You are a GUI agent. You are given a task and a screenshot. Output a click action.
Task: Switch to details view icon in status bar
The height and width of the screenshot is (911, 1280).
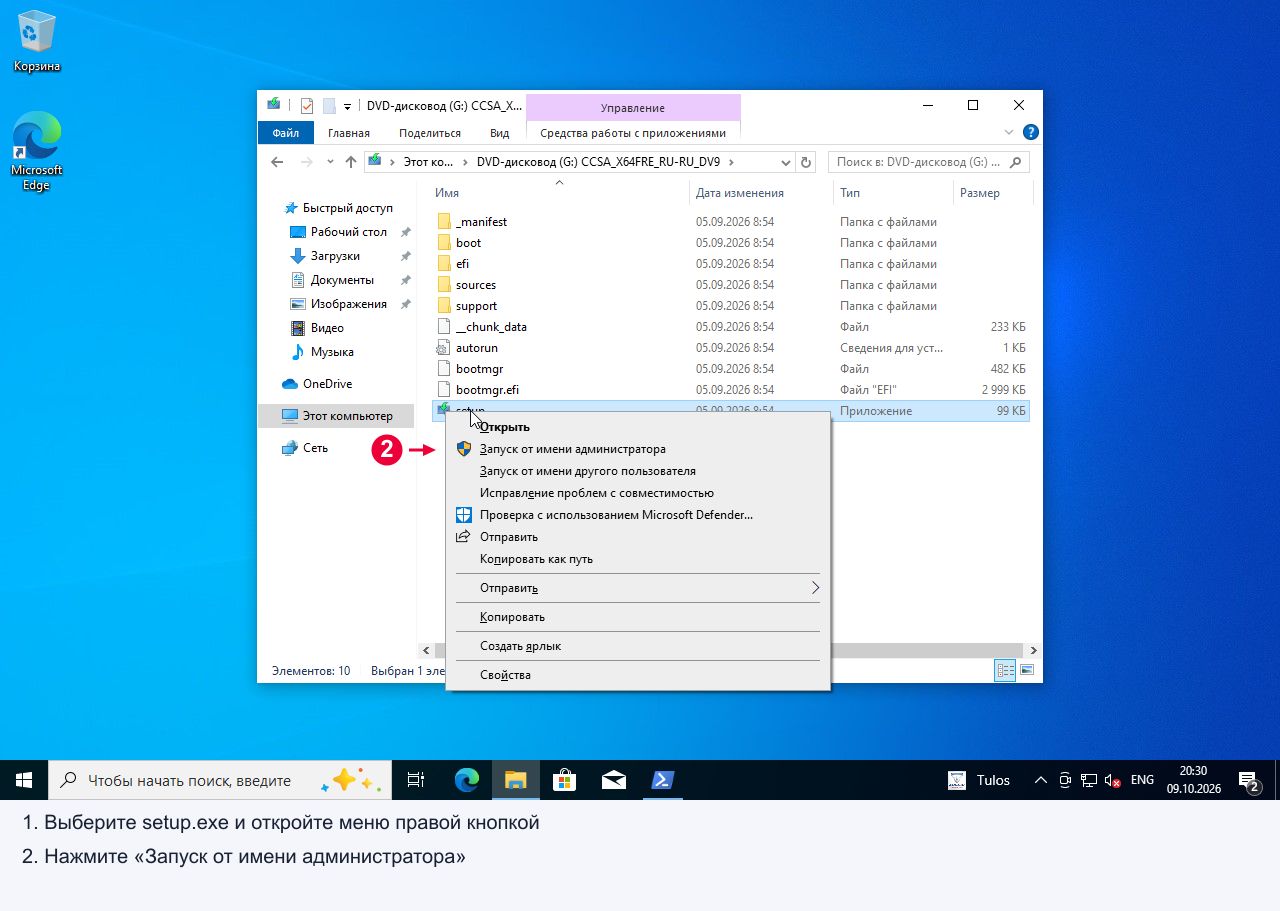1005,671
